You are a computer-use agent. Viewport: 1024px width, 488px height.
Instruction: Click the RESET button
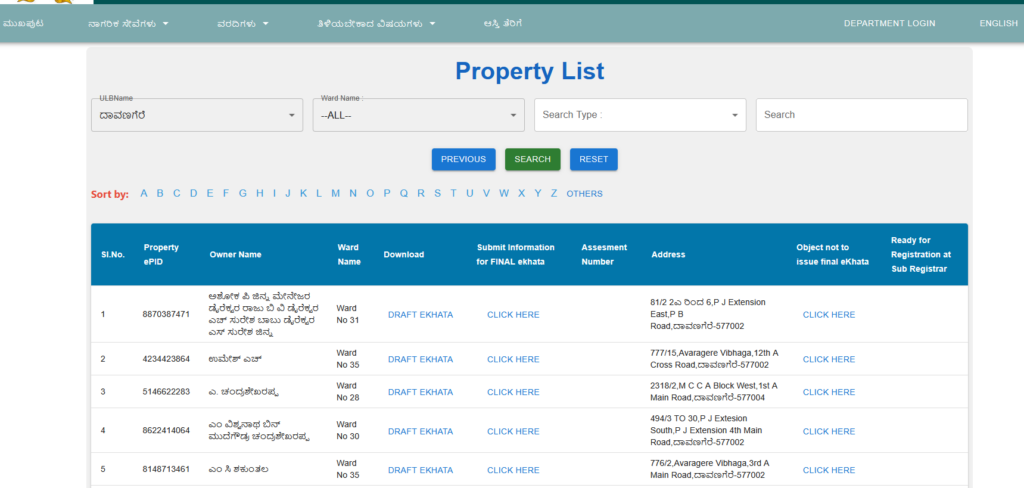pos(594,159)
